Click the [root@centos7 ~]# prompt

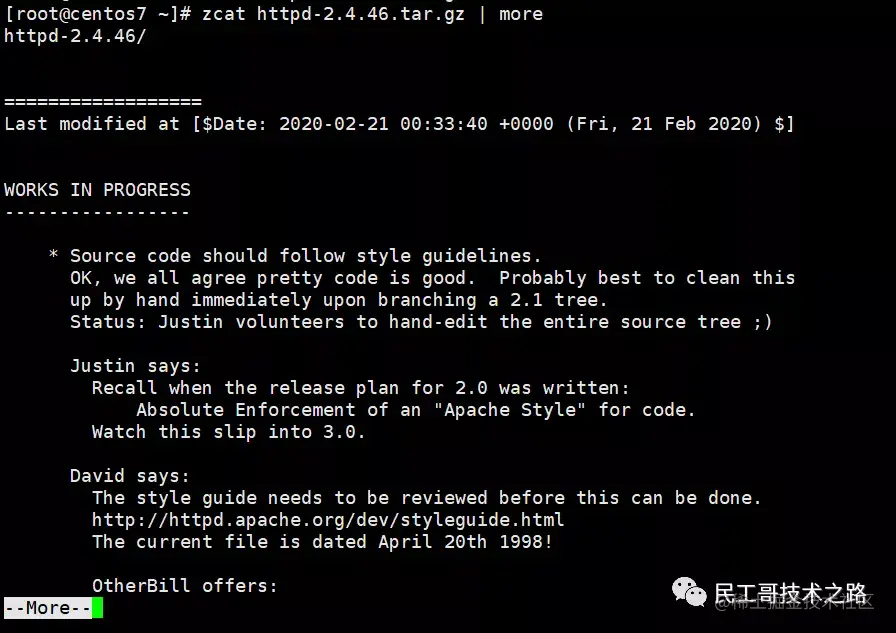(97, 14)
